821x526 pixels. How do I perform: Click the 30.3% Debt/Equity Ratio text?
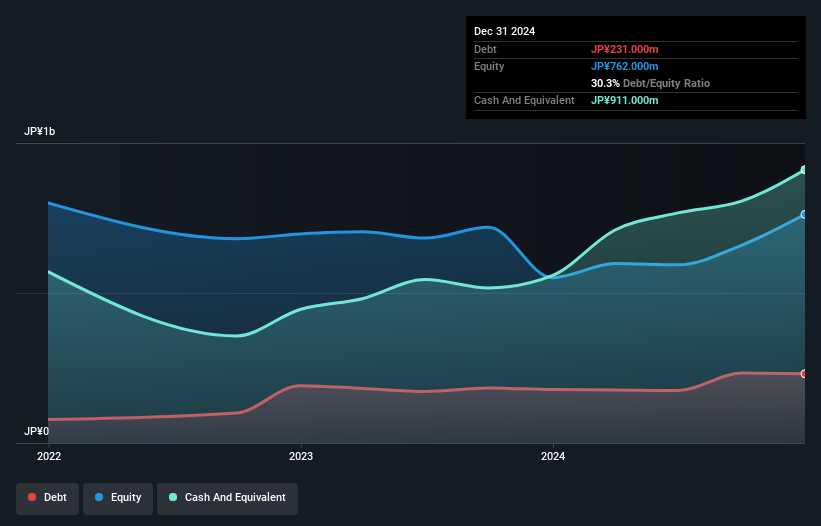[x=650, y=83]
